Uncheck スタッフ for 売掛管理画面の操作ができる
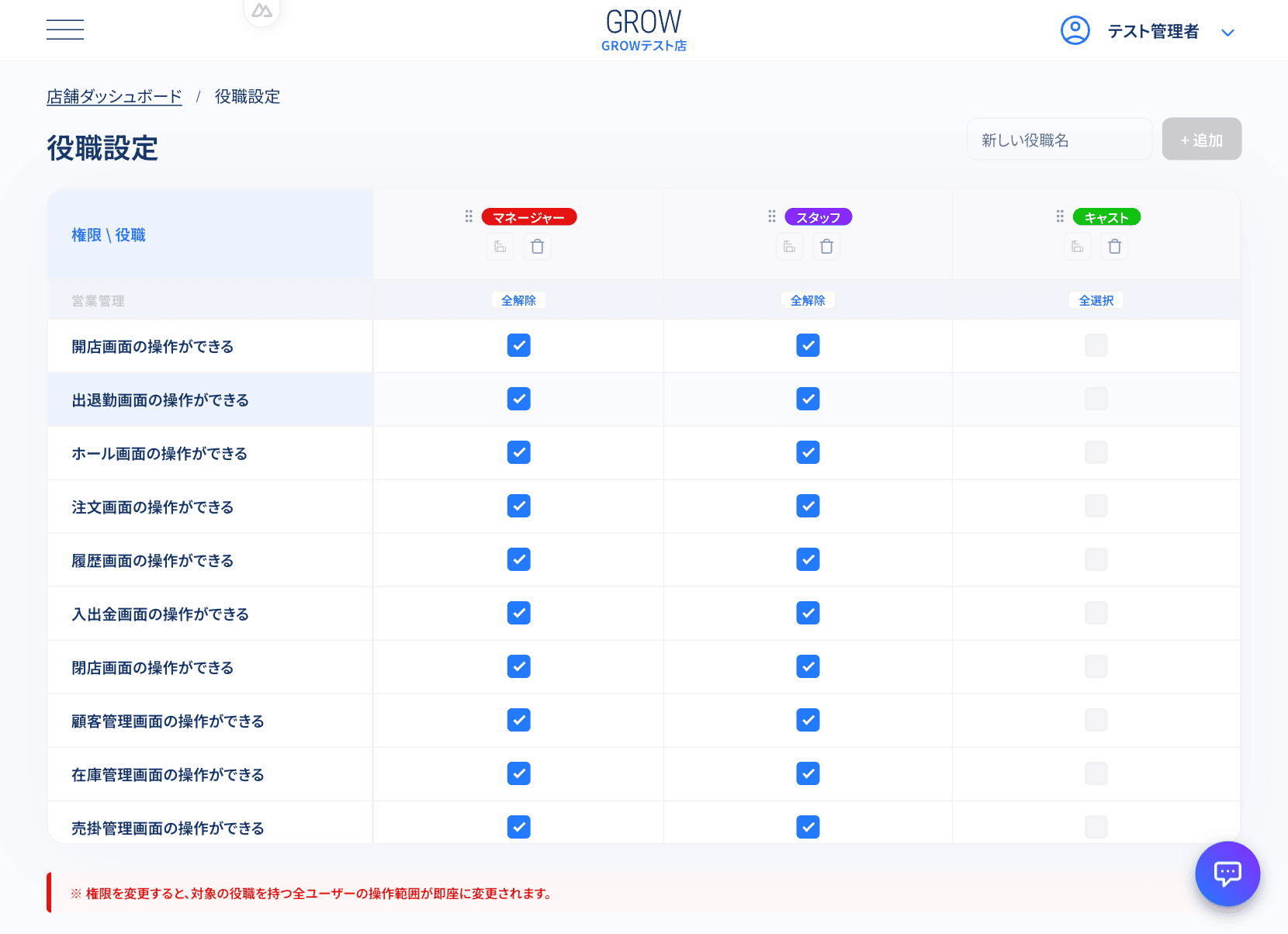The width and height of the screenshot is (1288, 934). click(x=808, y=827)
